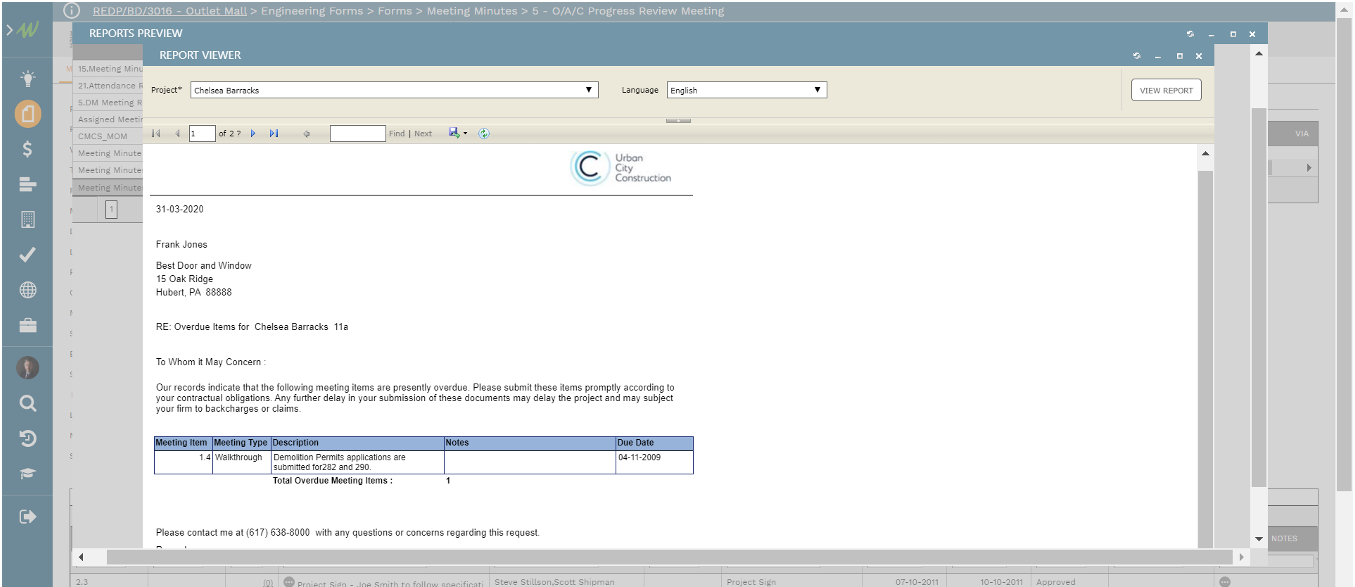1355x587 pixels.
Task: Click the 04-11-2009 due date cell
Action: [x=654, y=462]
